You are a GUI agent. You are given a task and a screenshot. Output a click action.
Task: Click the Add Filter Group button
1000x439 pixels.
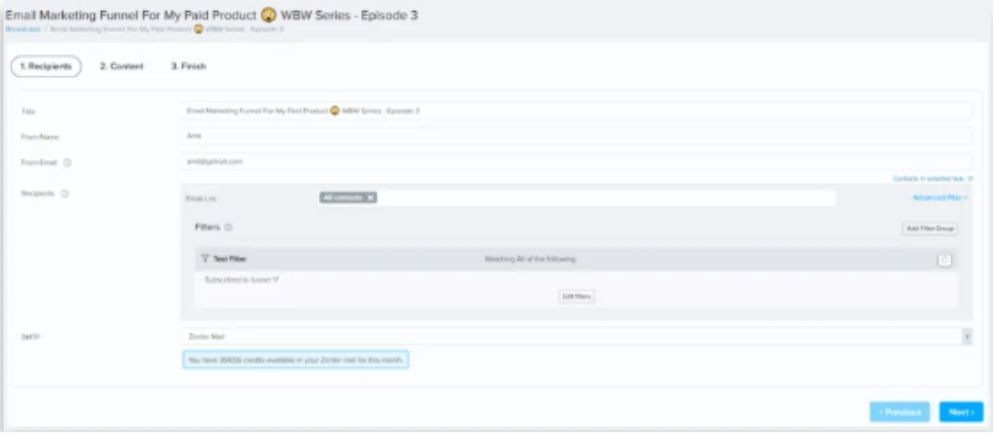tap(929, 228)
